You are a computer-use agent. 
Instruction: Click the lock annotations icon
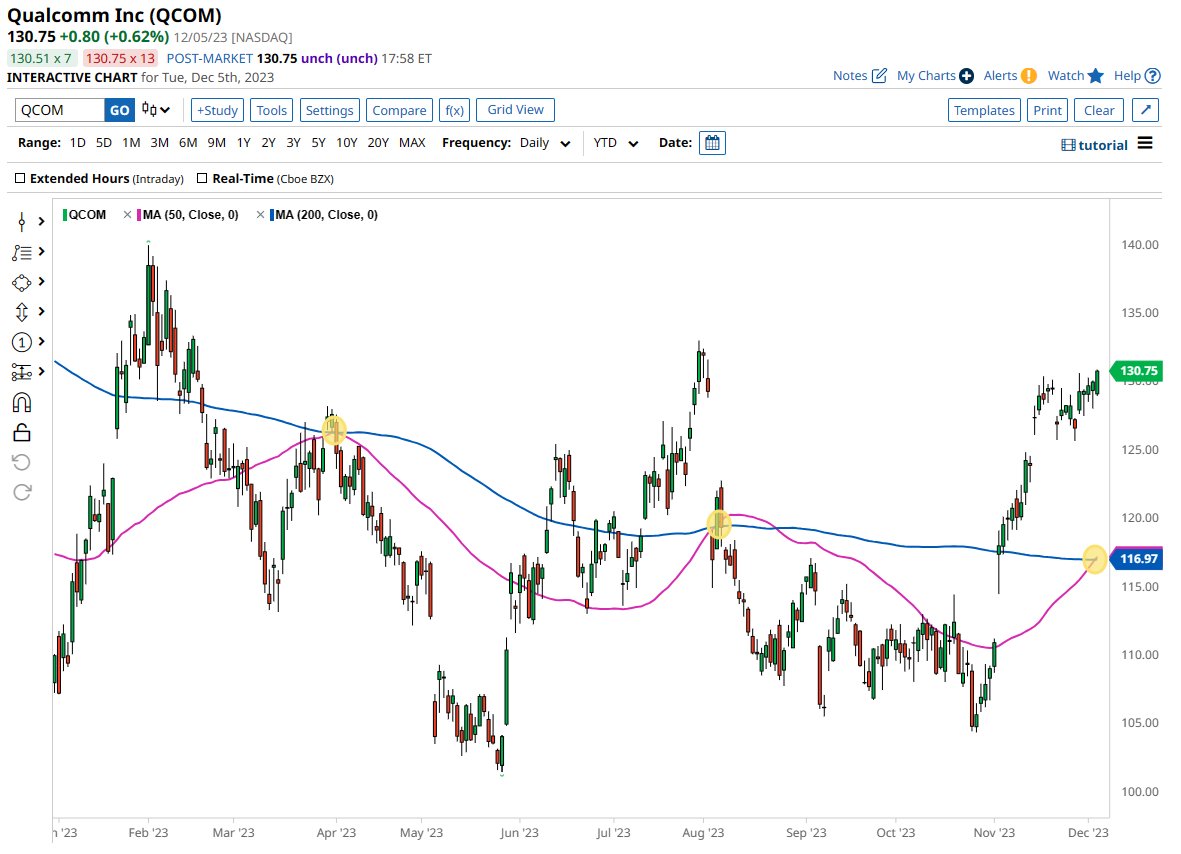(22, 433)
